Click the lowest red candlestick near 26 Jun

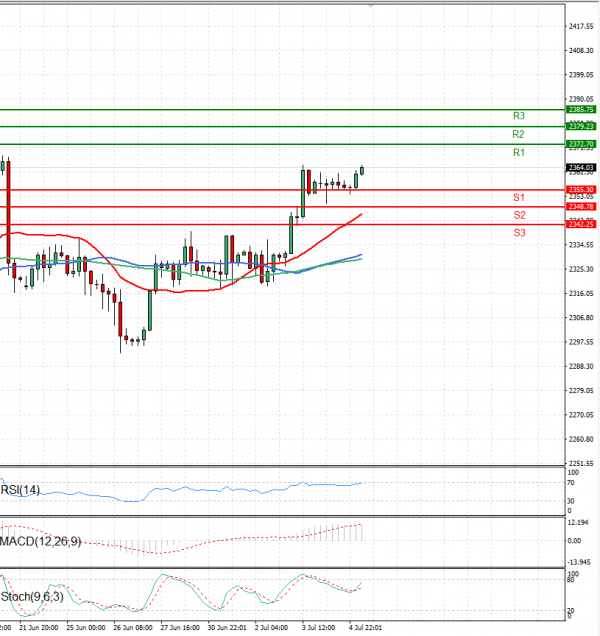(x=120, y=320)
